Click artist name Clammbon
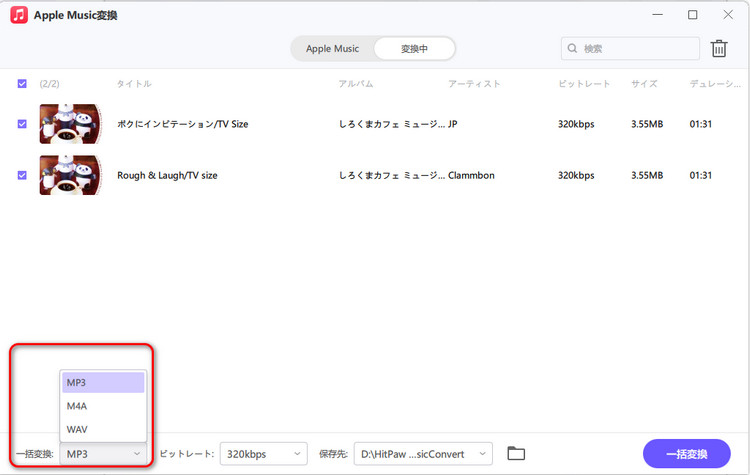750x475 pixels. [x=471, y=175]
